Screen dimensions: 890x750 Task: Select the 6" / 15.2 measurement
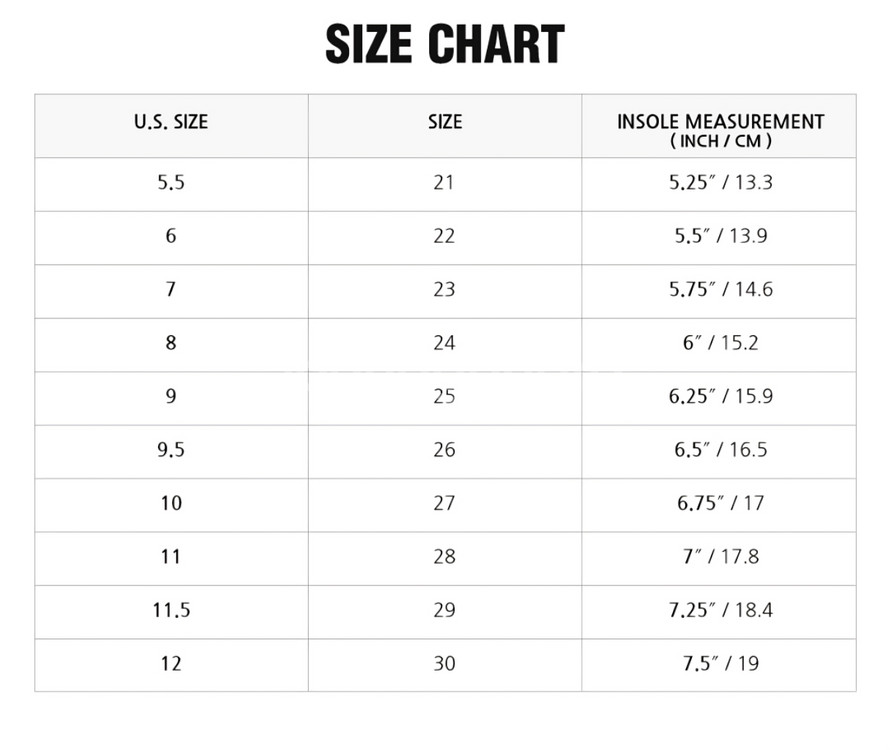tap(720, 342)
